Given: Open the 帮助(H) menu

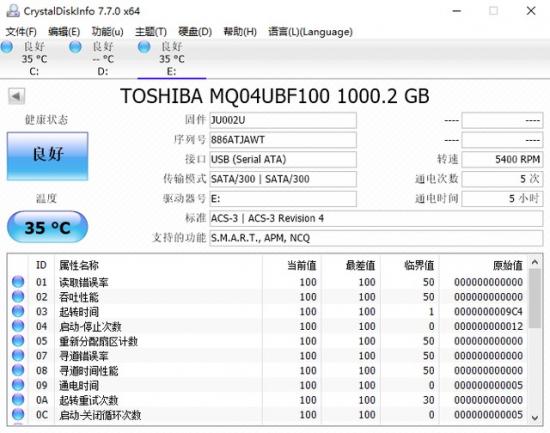Looking at the screenshot, I should pyautogui.click(x=240, y=32).
